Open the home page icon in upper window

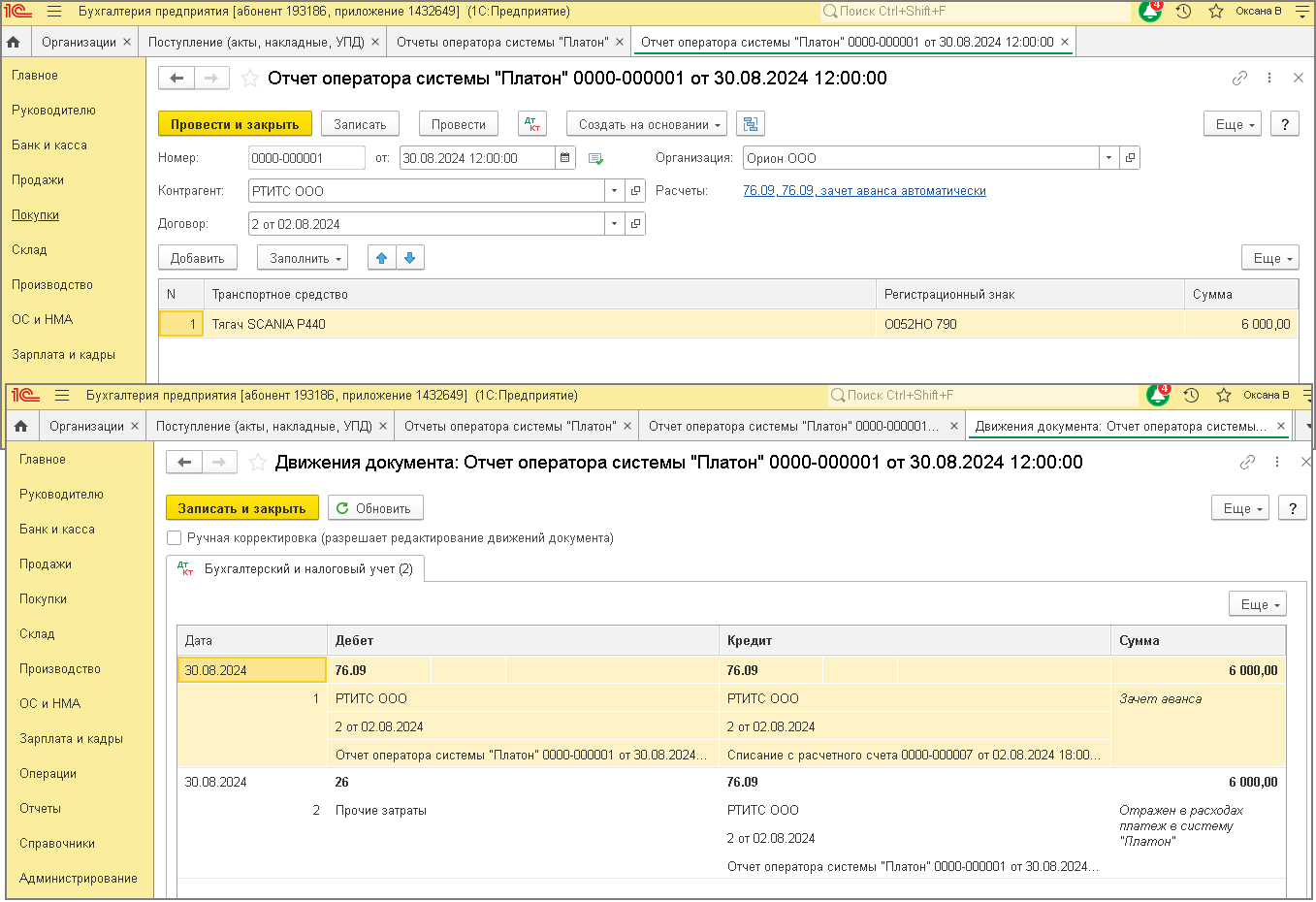(x=14, y=42)
